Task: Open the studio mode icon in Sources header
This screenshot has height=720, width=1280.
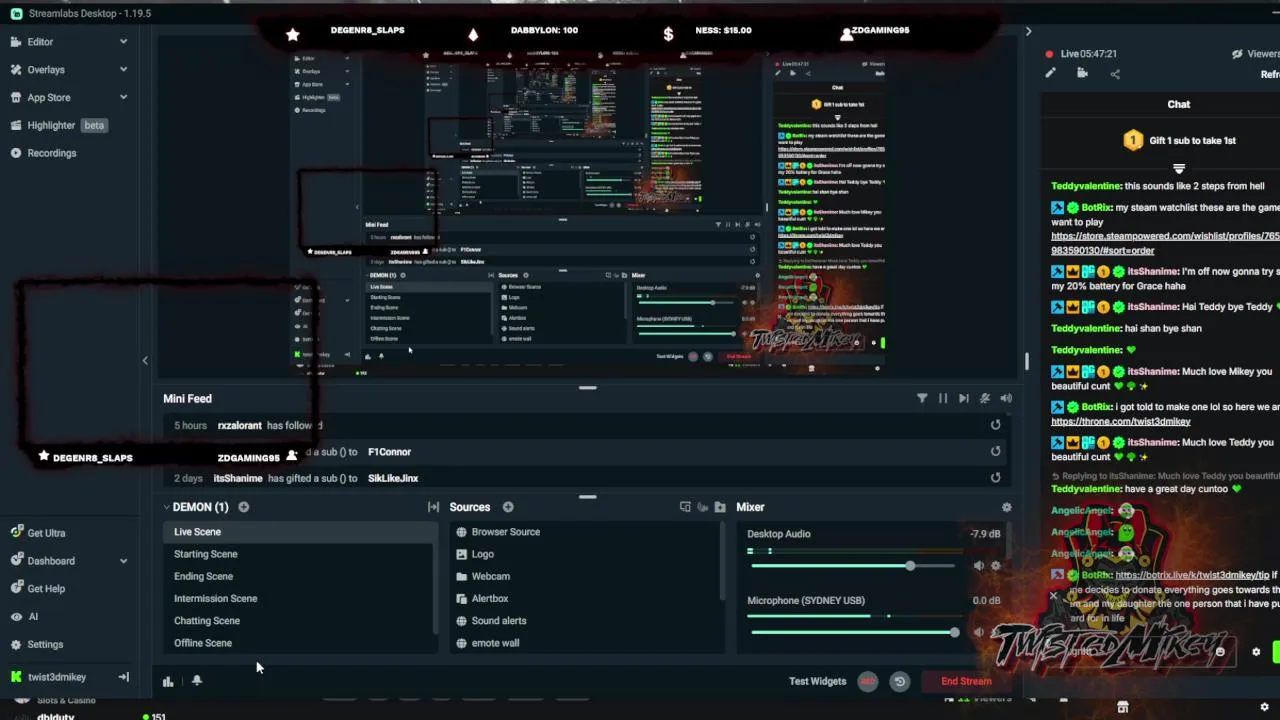Action: coord(685,507)
